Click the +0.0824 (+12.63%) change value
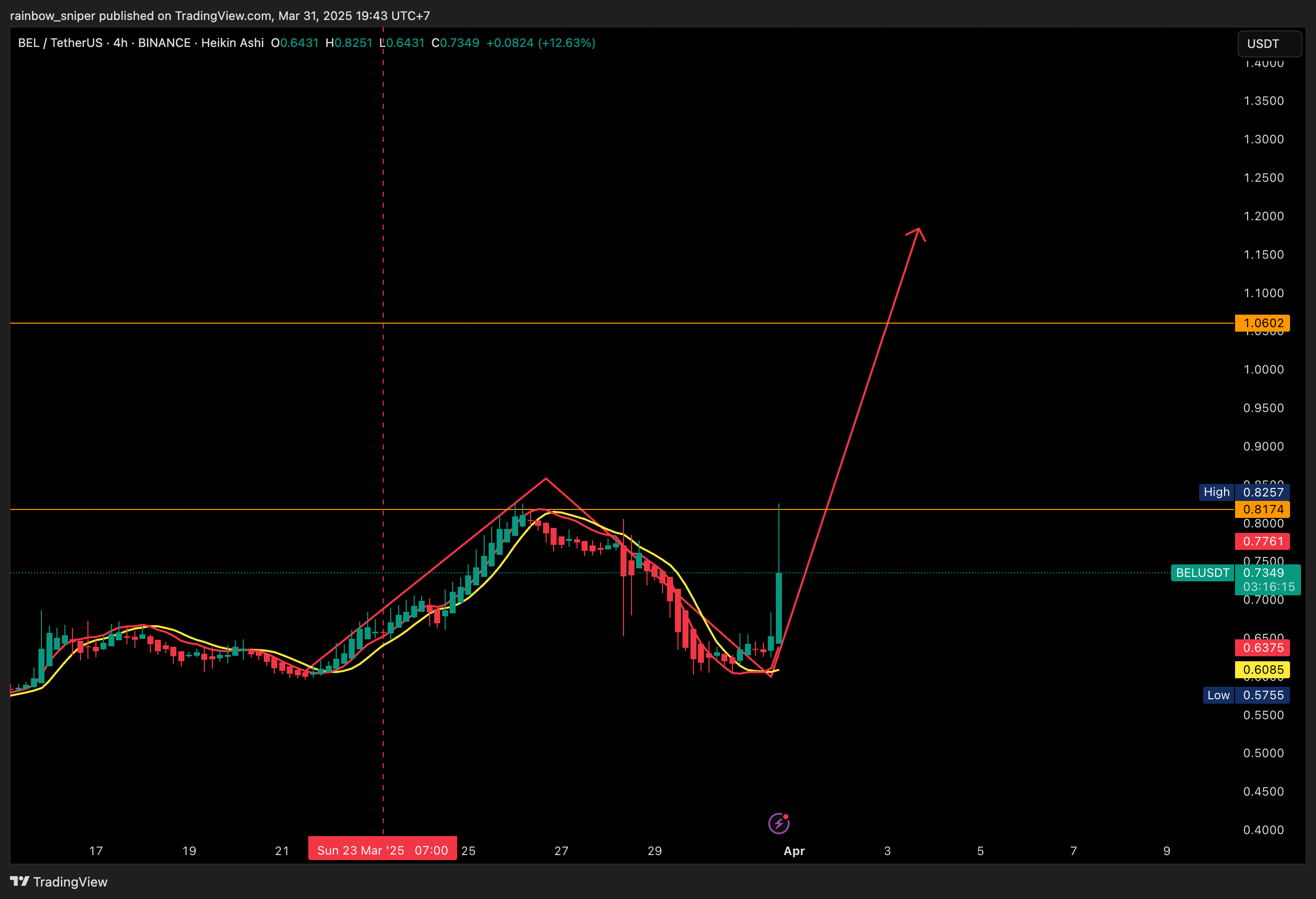 [541, 43]
